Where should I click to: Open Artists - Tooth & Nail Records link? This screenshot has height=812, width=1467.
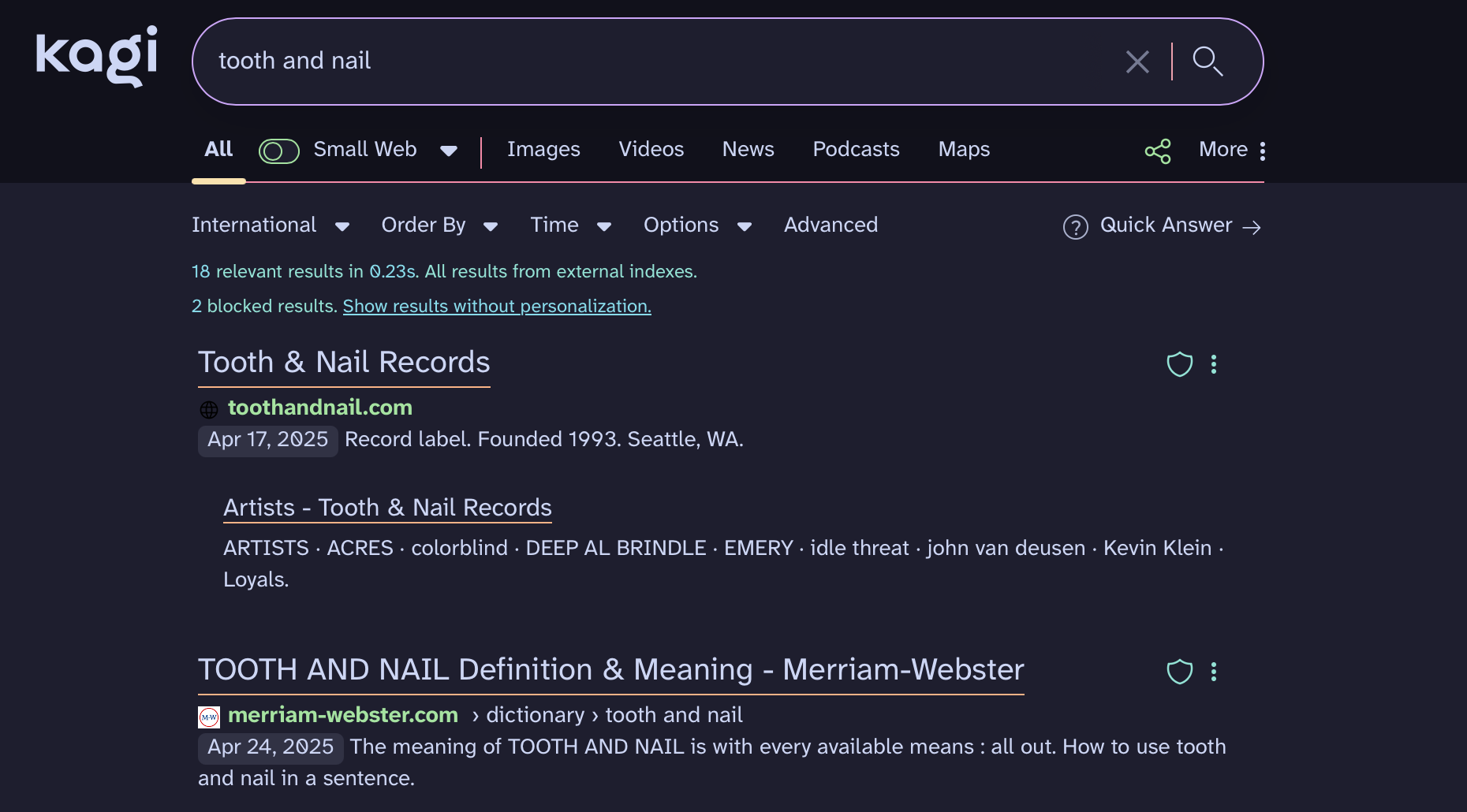click(387, 508)
